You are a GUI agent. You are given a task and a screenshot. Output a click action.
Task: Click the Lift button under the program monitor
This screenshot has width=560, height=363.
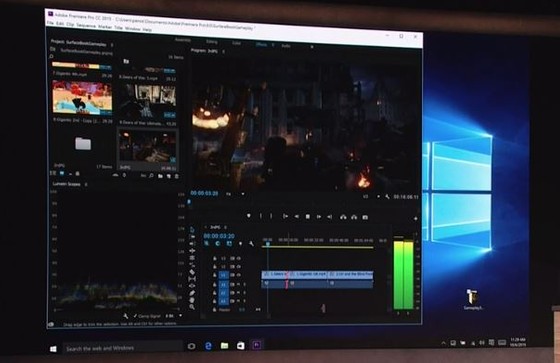343,217
